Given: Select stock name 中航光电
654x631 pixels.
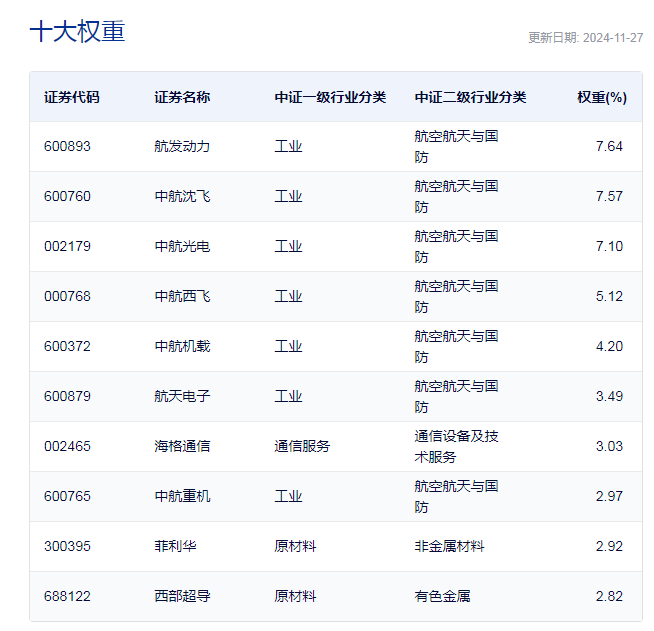Looking at the screenshot, I should tap(182, 246).
